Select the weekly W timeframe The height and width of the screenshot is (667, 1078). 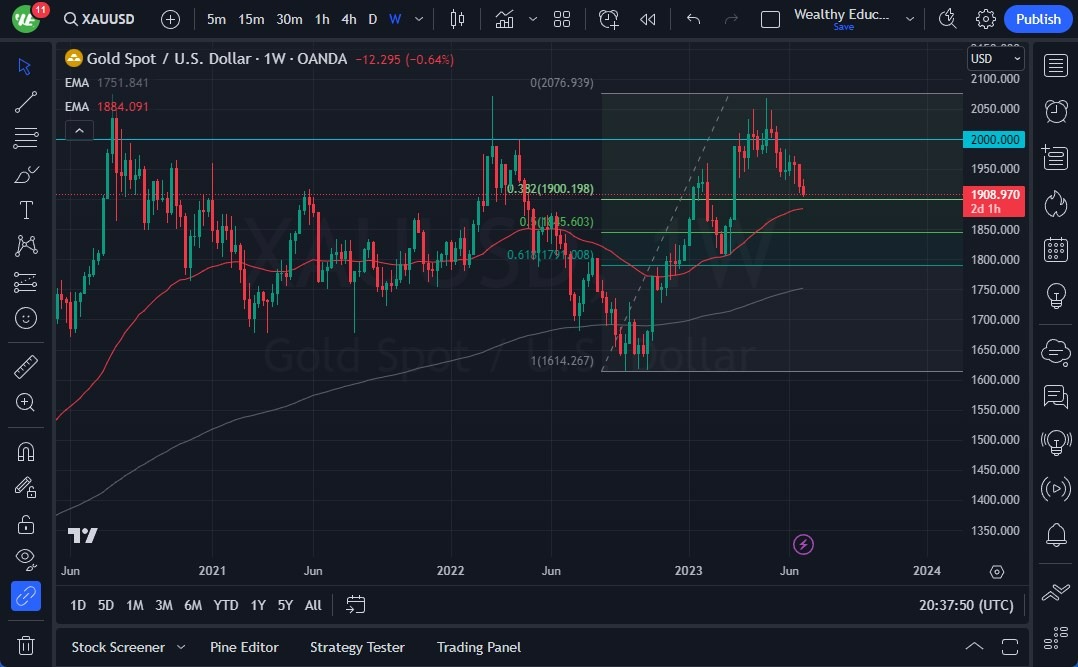395,19
